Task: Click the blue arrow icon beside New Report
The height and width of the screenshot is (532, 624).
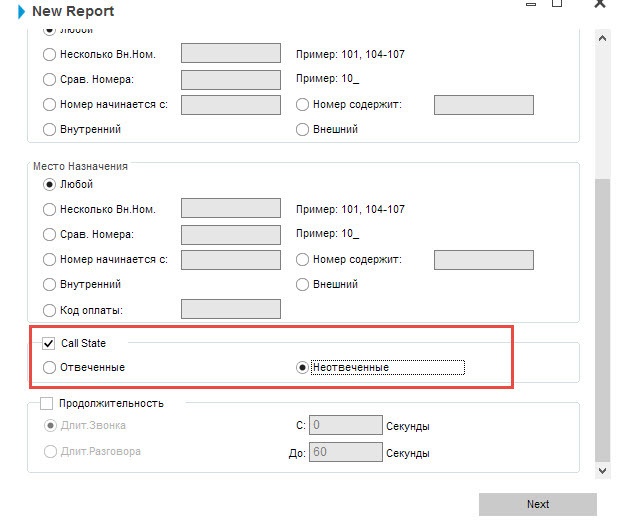Action: tap(22, 12)
